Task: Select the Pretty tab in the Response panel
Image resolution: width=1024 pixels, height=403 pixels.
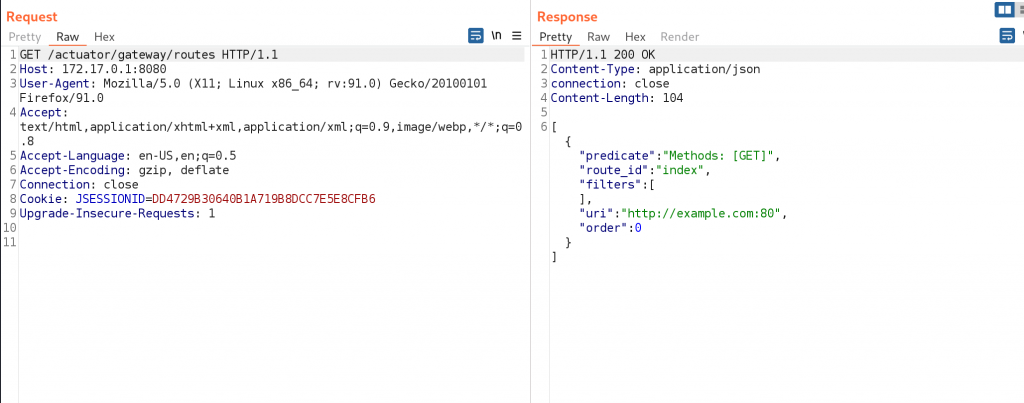Action: [x=556, y=37]
